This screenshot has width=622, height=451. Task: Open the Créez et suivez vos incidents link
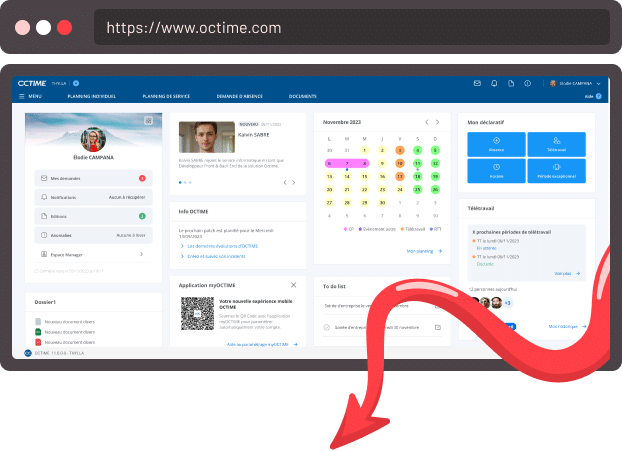pos(216,257)
